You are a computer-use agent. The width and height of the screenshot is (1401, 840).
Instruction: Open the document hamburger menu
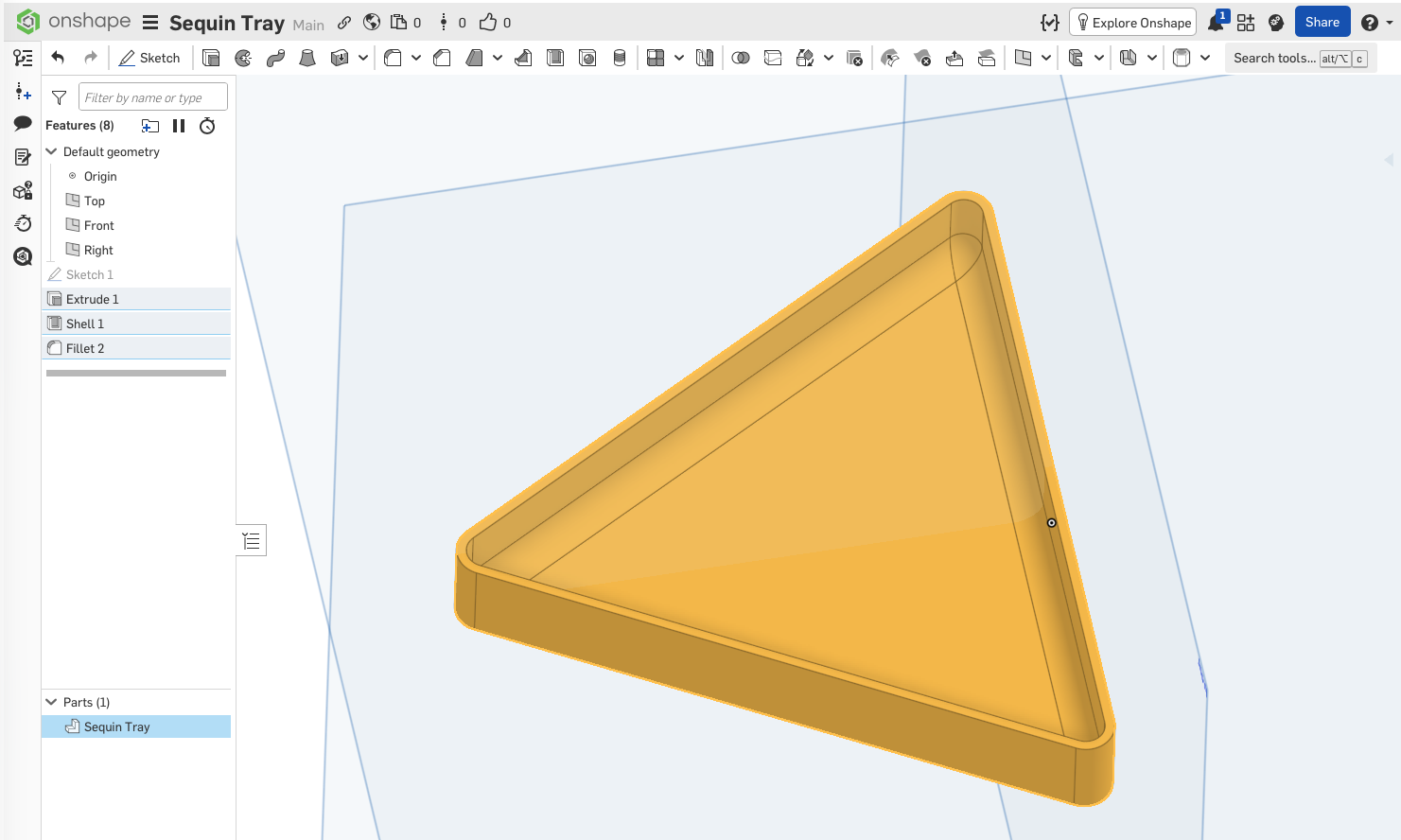[150, 23]
